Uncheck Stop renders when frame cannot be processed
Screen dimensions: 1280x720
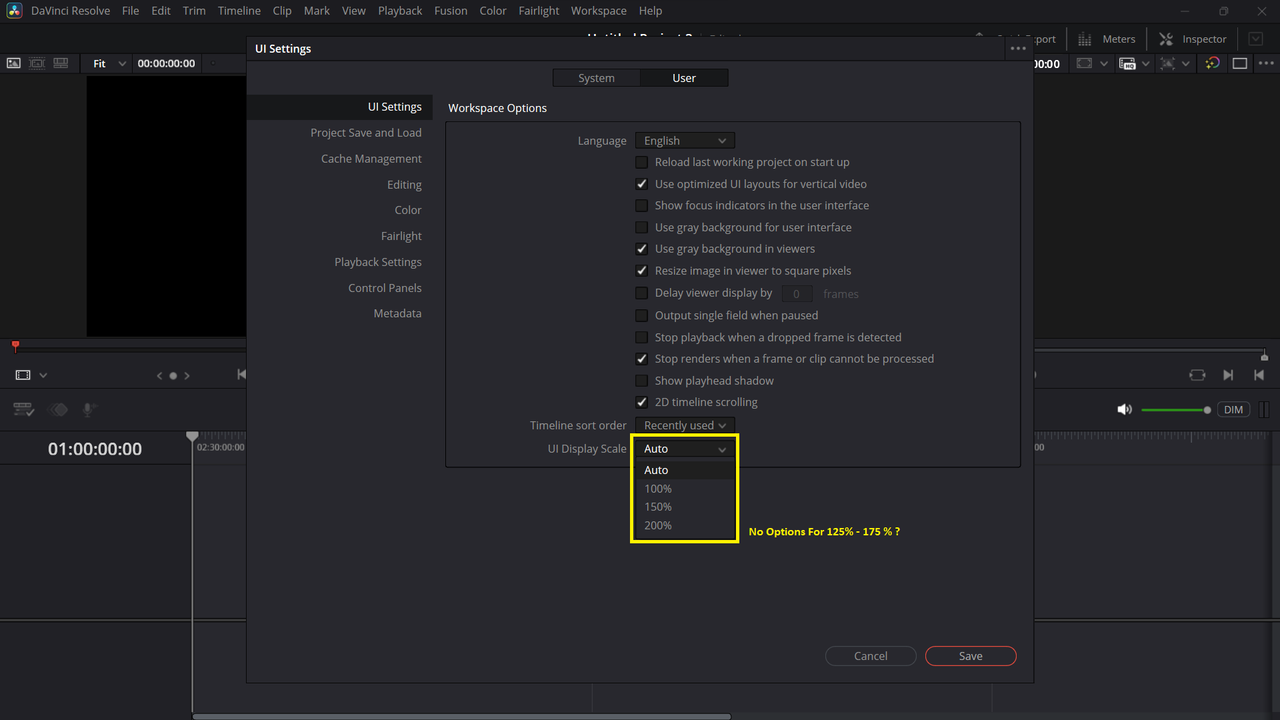tap(642, 359)
